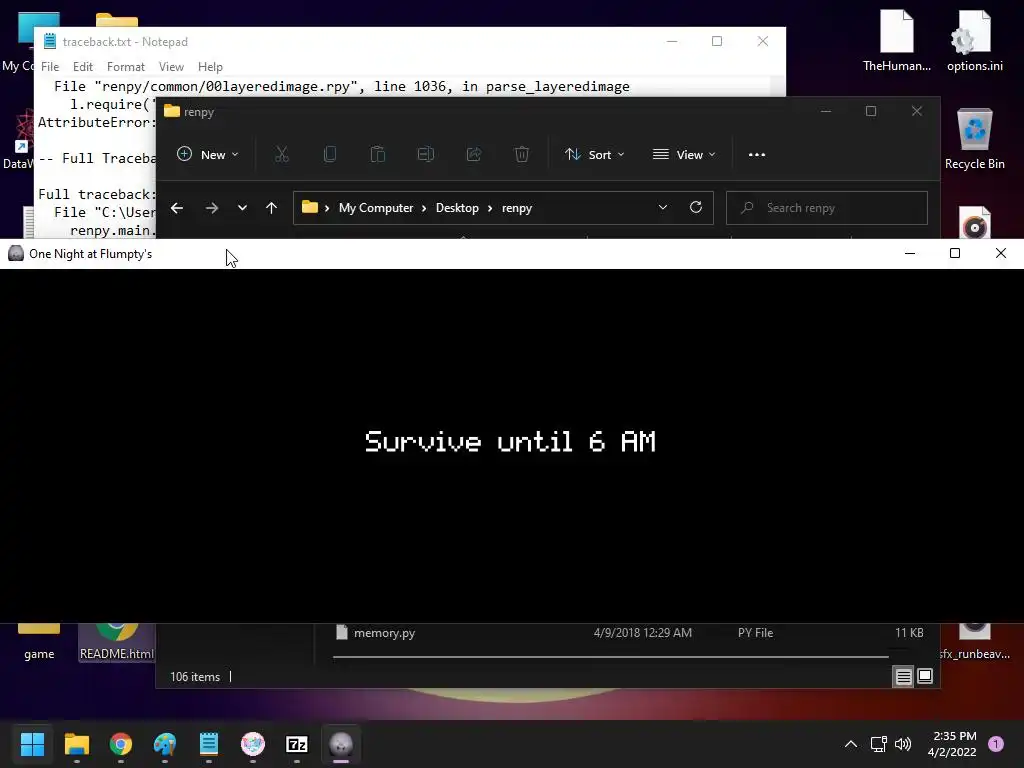This screenshot has height=768, width=1024.
Task: Open clock and date 2:35 PM flyout
Action: tap(952, 744)
